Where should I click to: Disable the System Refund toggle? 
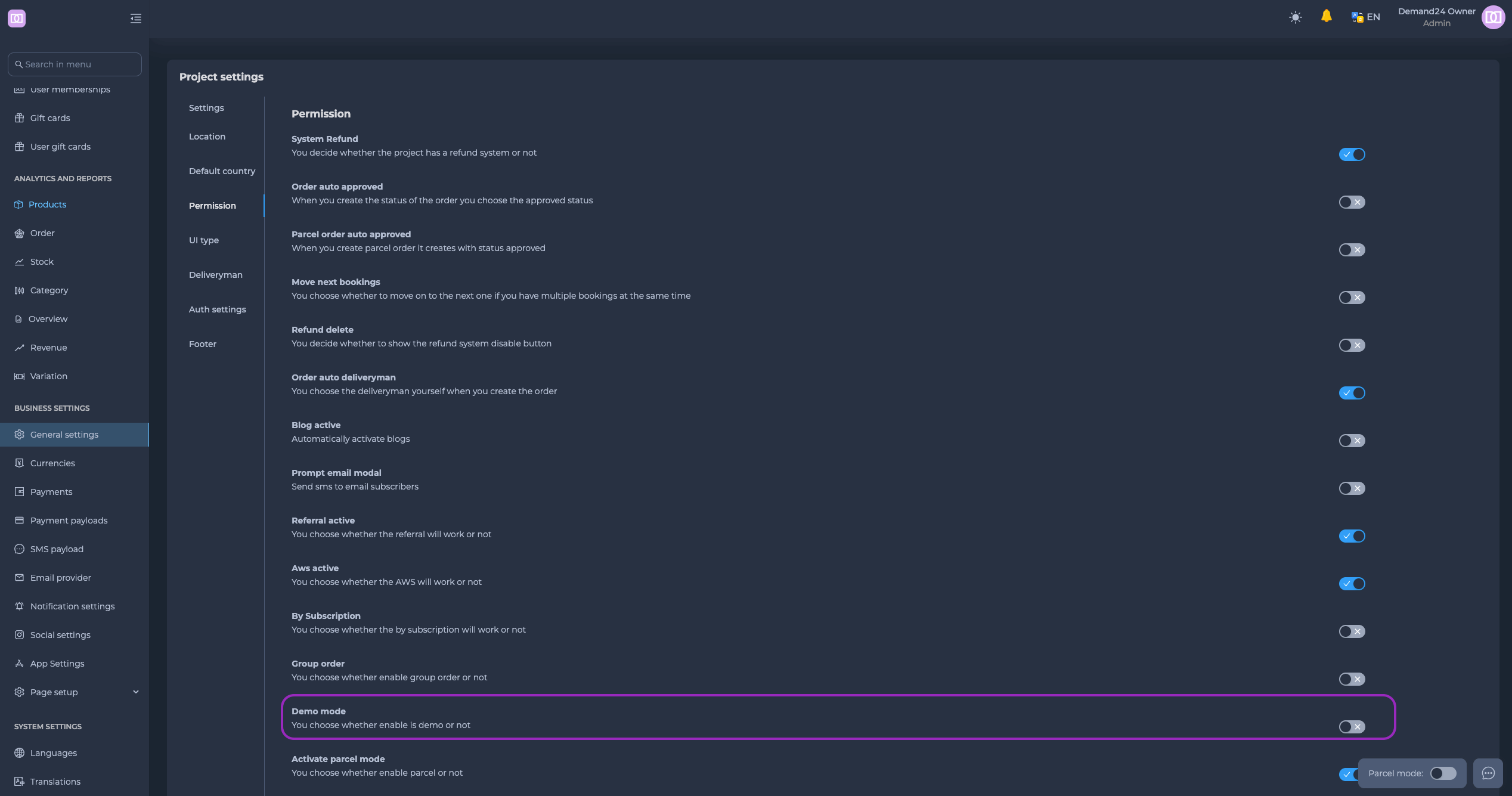point(1352,154)
